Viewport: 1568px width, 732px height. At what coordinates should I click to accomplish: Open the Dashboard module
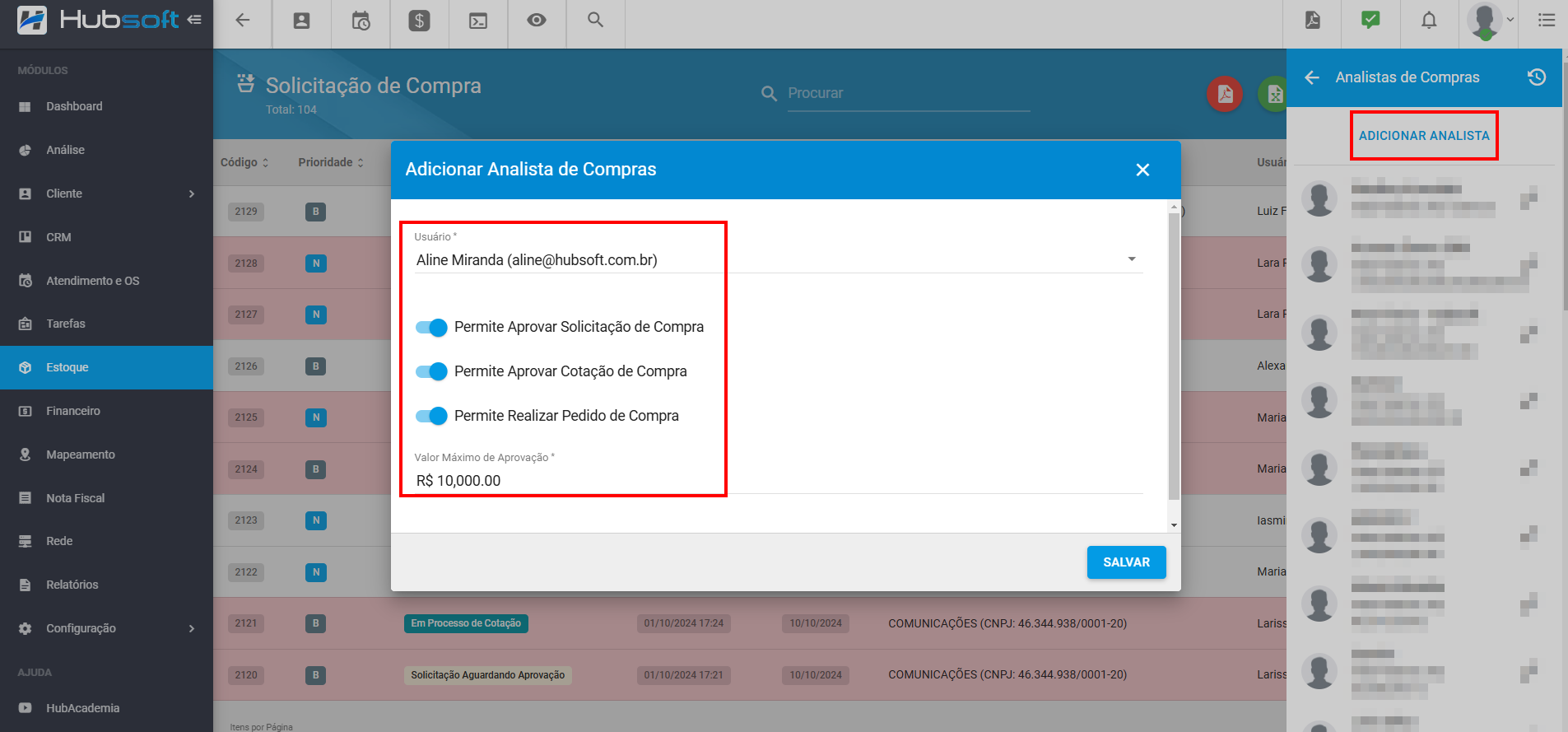pos(106,106)
